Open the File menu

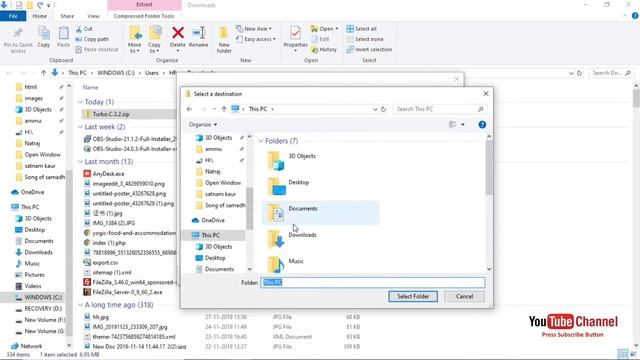coord(13,16)
